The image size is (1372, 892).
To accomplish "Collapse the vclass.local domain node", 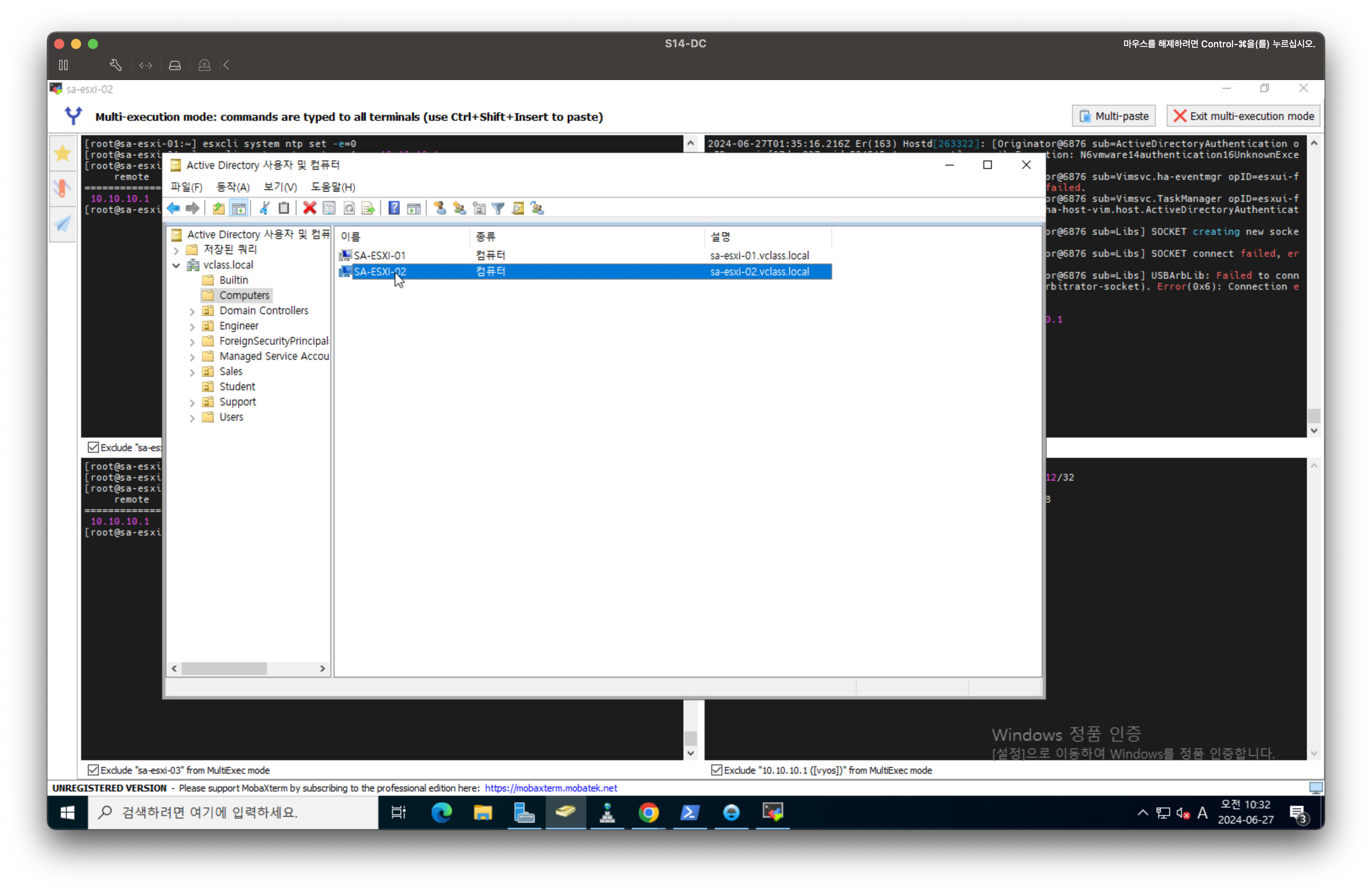I will 177,265.
